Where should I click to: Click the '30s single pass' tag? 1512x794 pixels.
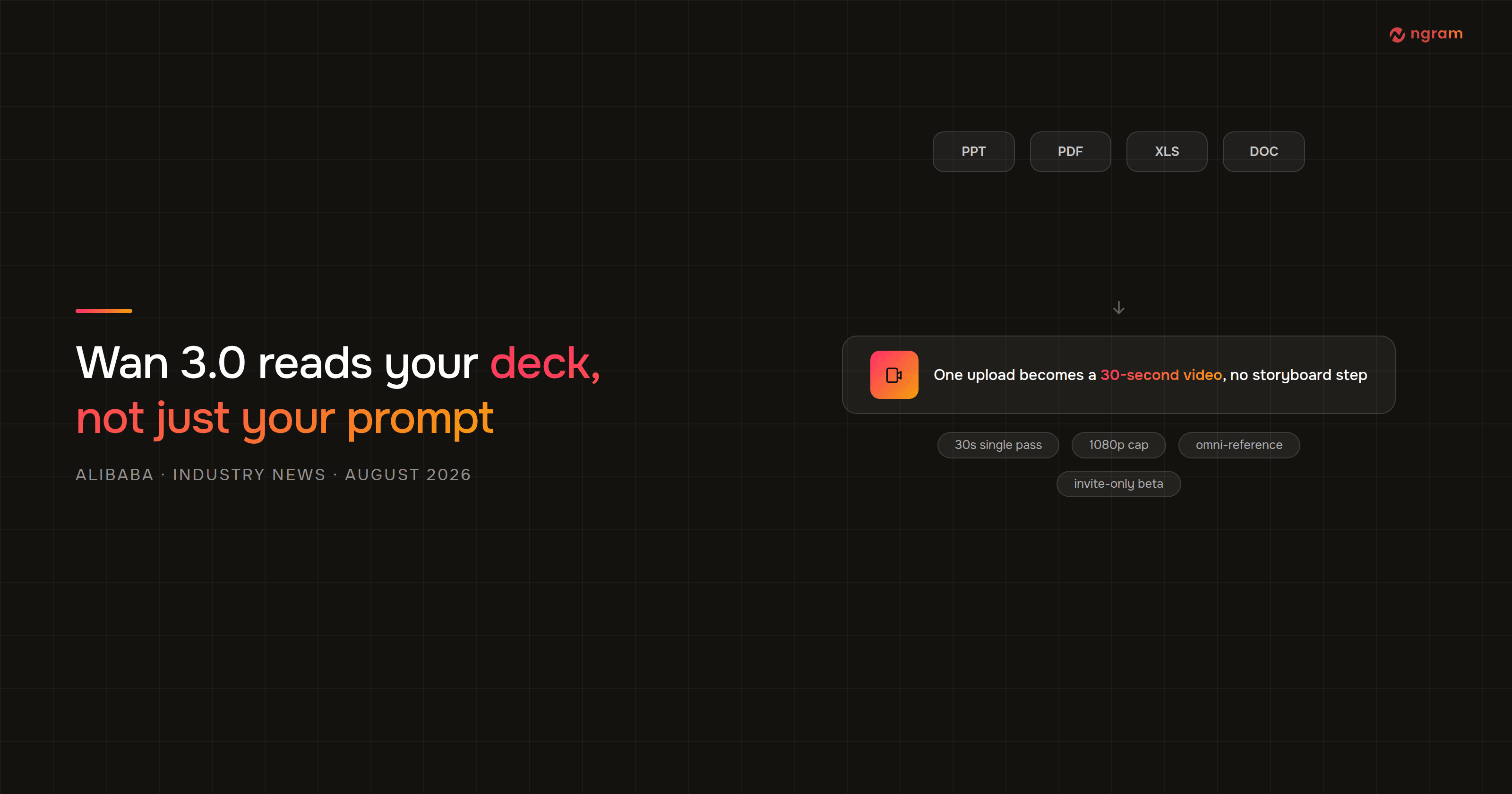tap(998, 445)
